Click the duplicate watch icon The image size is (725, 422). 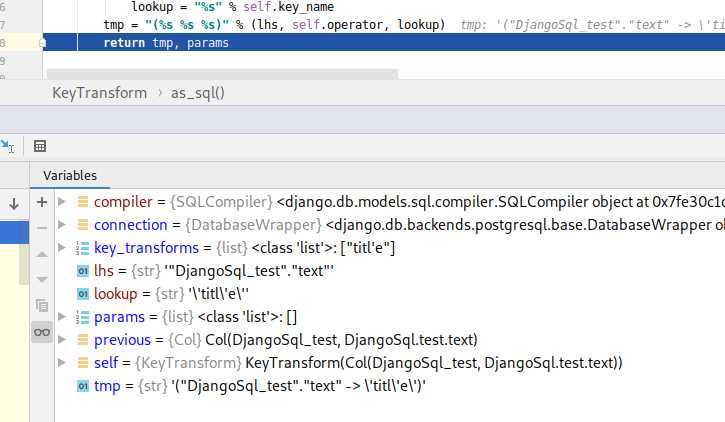42,305
